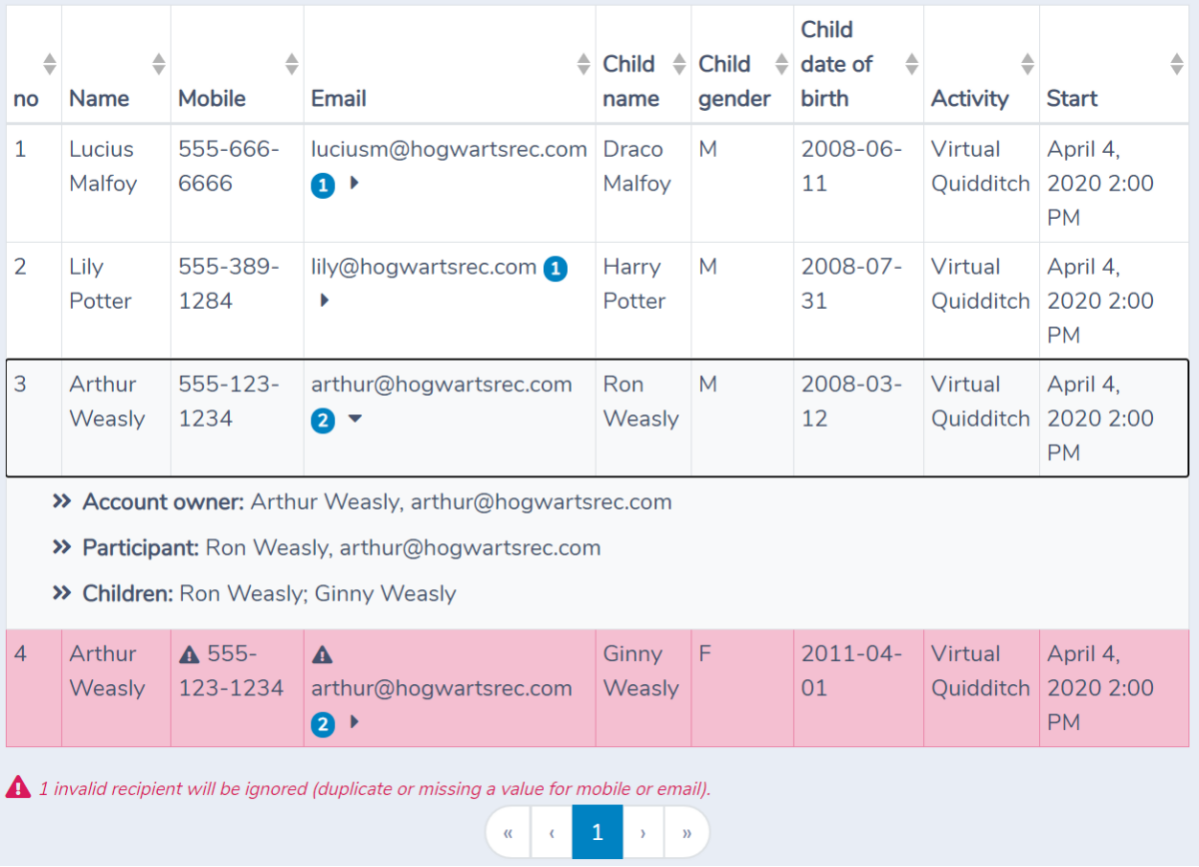Click double-chevron icon before Children
This screenshot has width=1199, height=867.
tap(62, 593)
